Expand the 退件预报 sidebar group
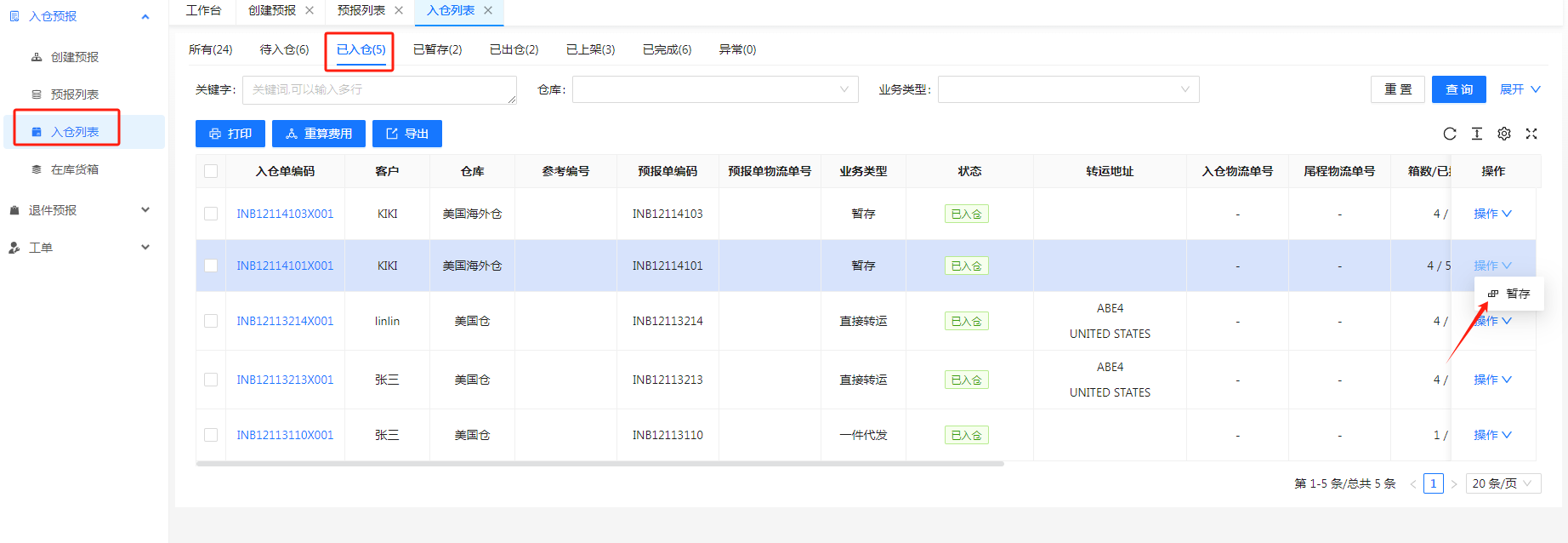This screenshot has width=1568, height=543. coord(145,210)
